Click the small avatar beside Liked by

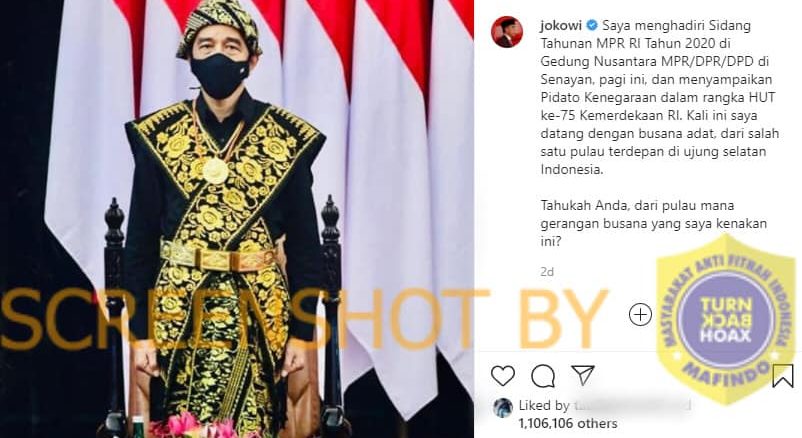tap(503, 408)
